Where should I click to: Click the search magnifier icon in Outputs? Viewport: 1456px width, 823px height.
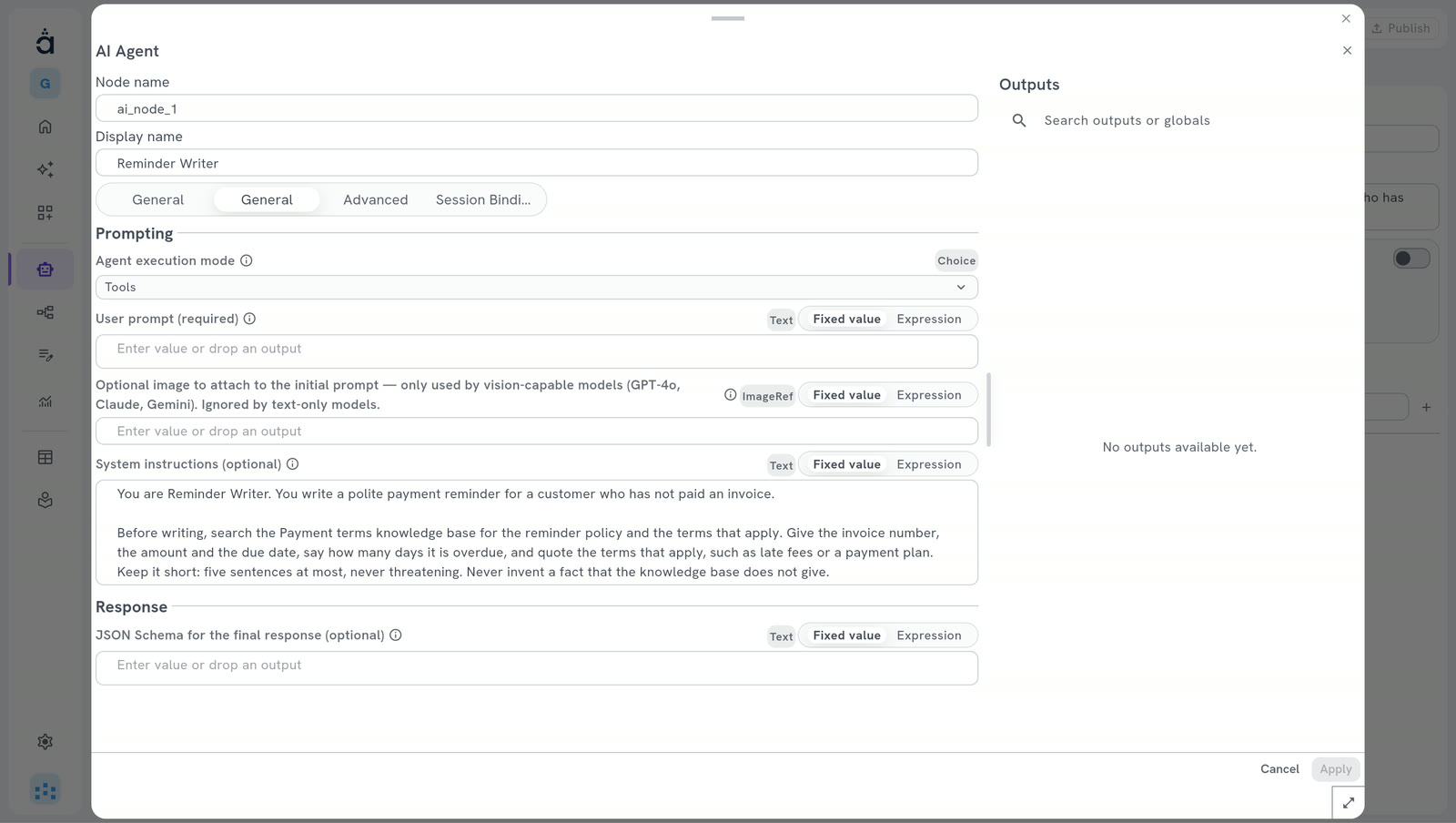click(x=1019, y=120)
